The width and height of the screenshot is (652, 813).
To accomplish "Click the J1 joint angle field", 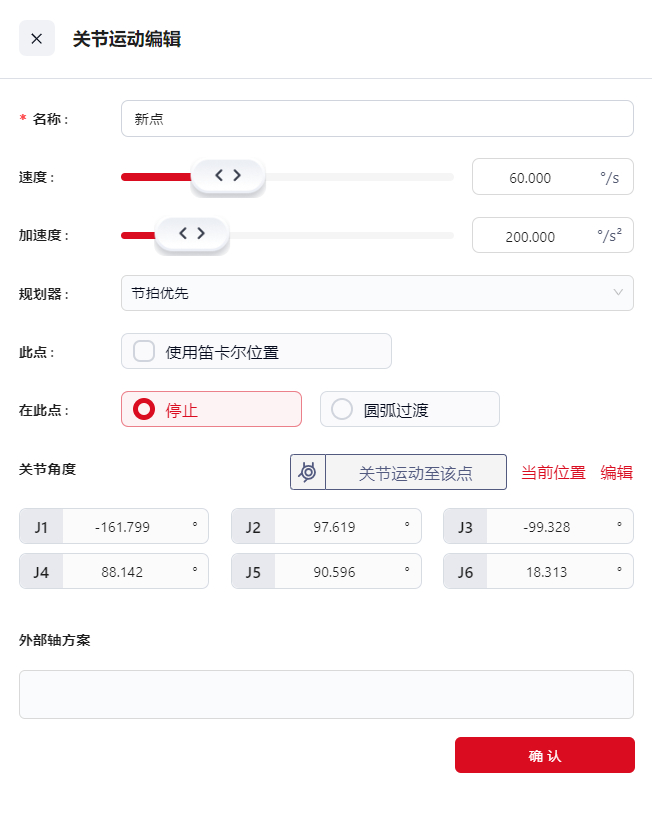I will (123, 526).
